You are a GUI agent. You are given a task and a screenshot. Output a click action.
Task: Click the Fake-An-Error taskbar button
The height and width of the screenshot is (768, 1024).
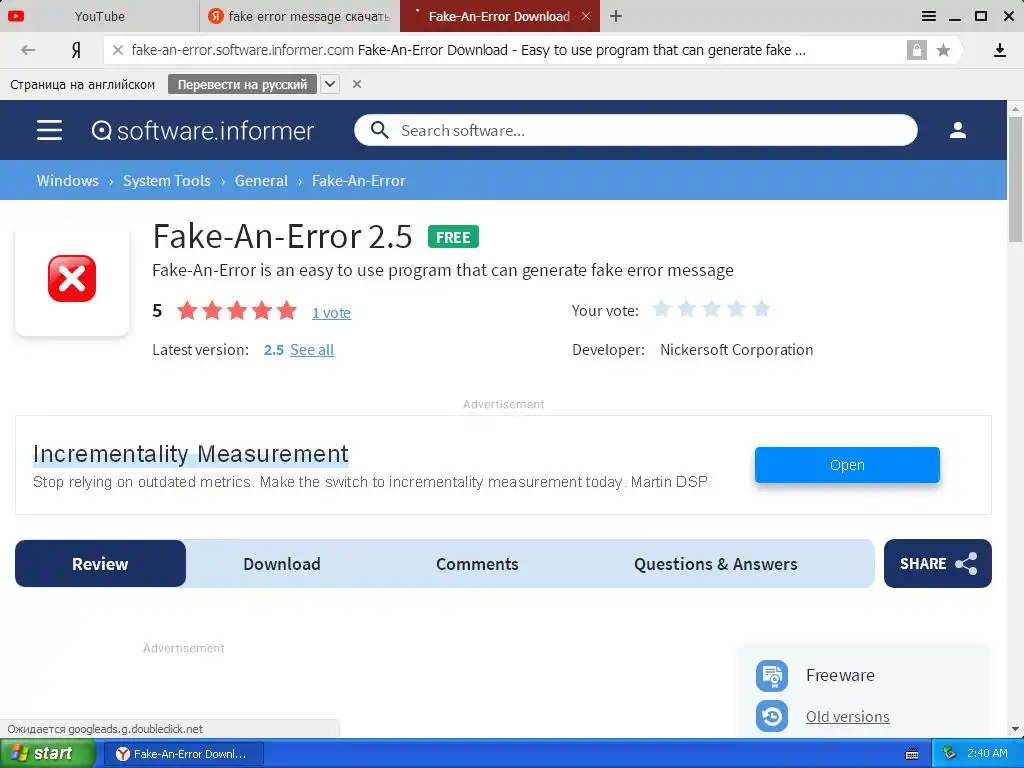[183, 754]
